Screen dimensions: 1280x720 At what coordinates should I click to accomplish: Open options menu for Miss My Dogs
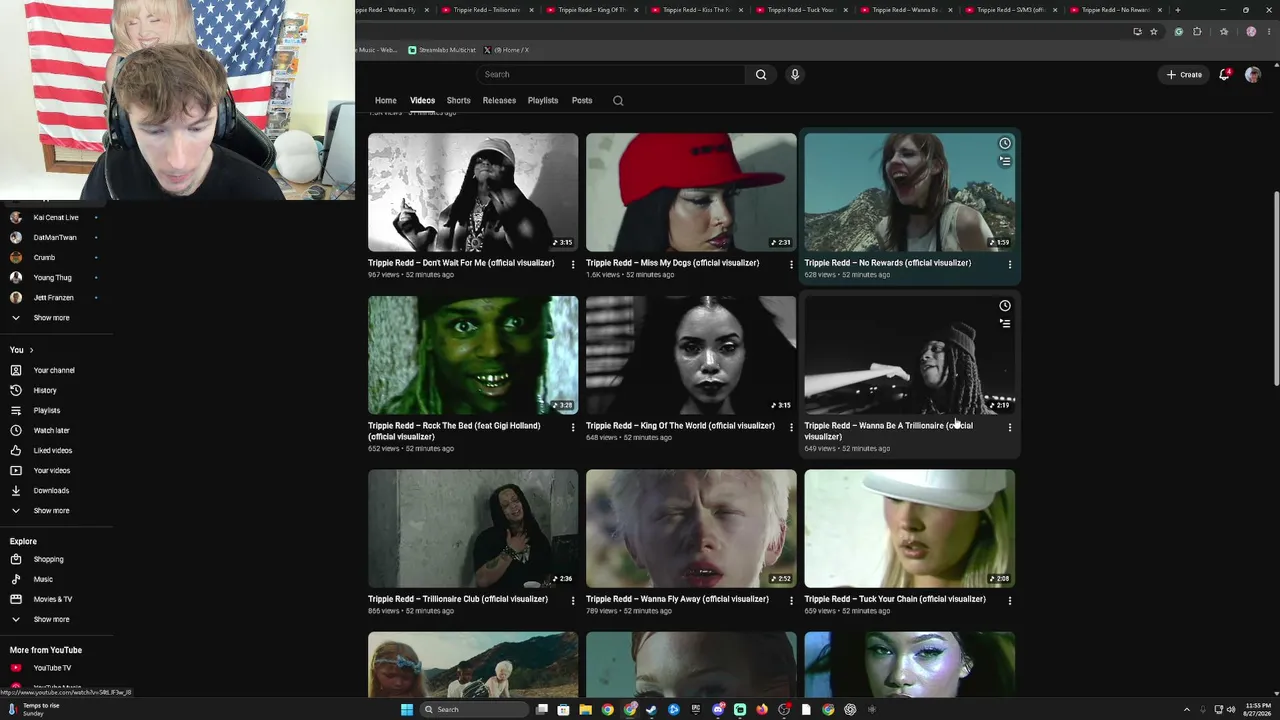coord(791,264)
